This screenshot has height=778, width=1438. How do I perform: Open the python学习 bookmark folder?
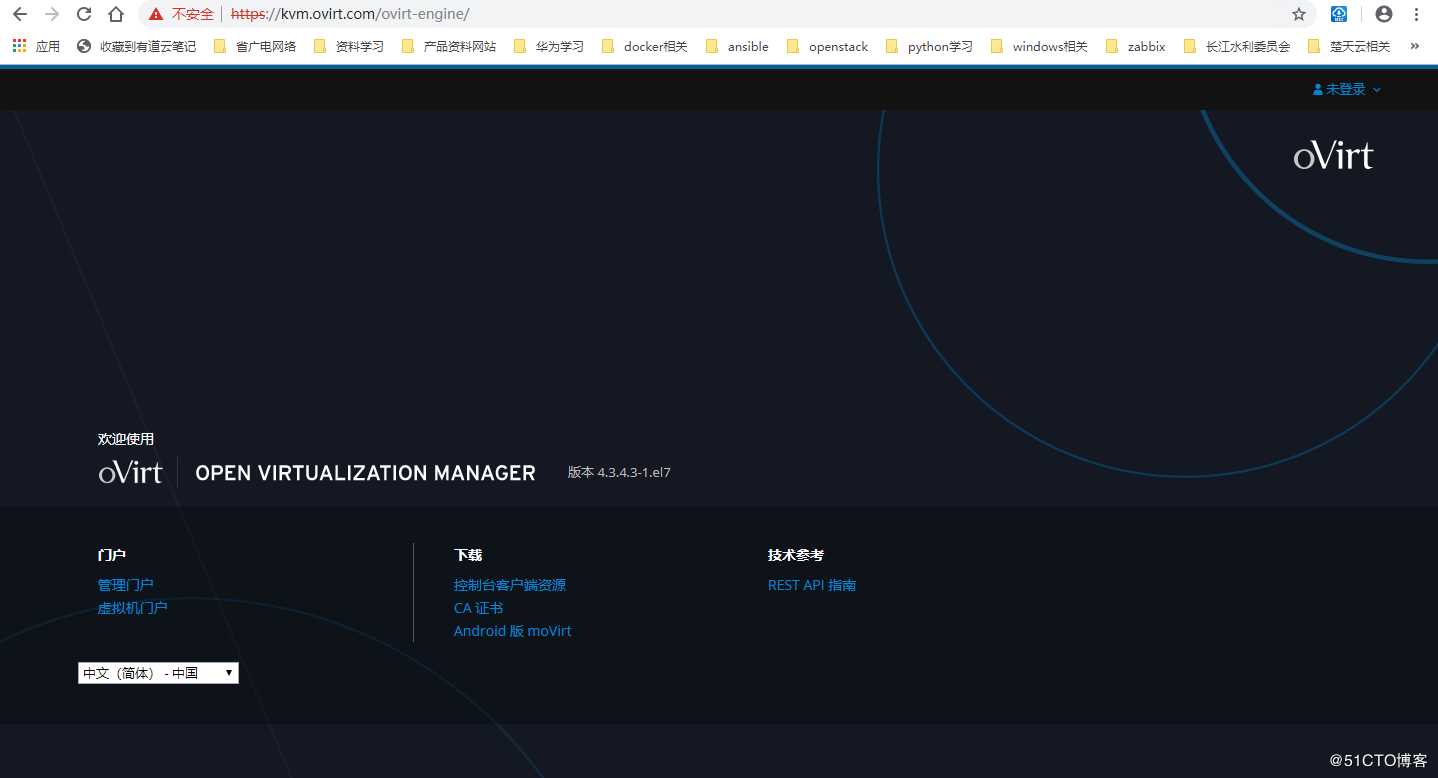[x=929, y=46]
